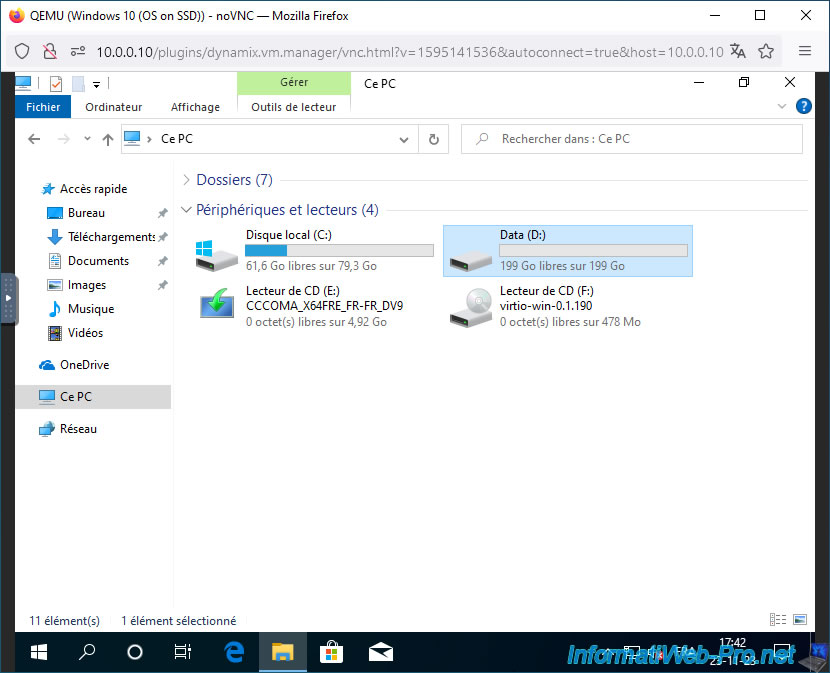Viewport: 830px width, 673px height.
Task: Open Lecteur de CD (F:) virtio-win drive icon
Action: pyautogui.click(x=470, y=308)
